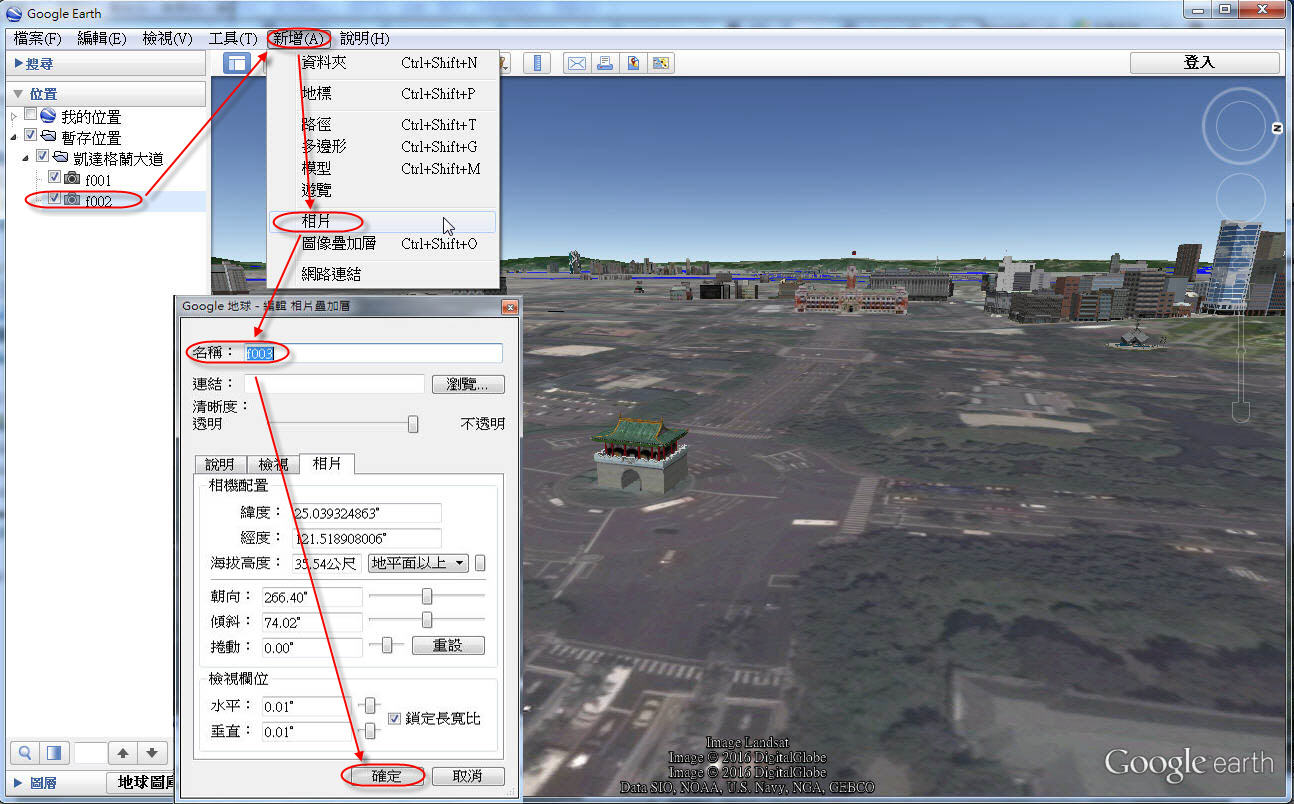
Task: Open the 說明(H) menu
Action: click(x=364, y=38)
